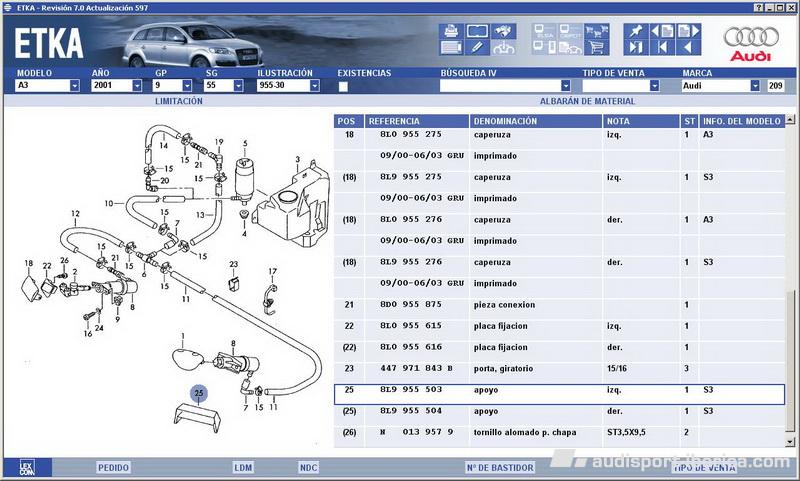The width and height of the screenshot is (800, 481).
Task: Jump to first entry with bar-left-arrow icon
Action: coord(662,47)
